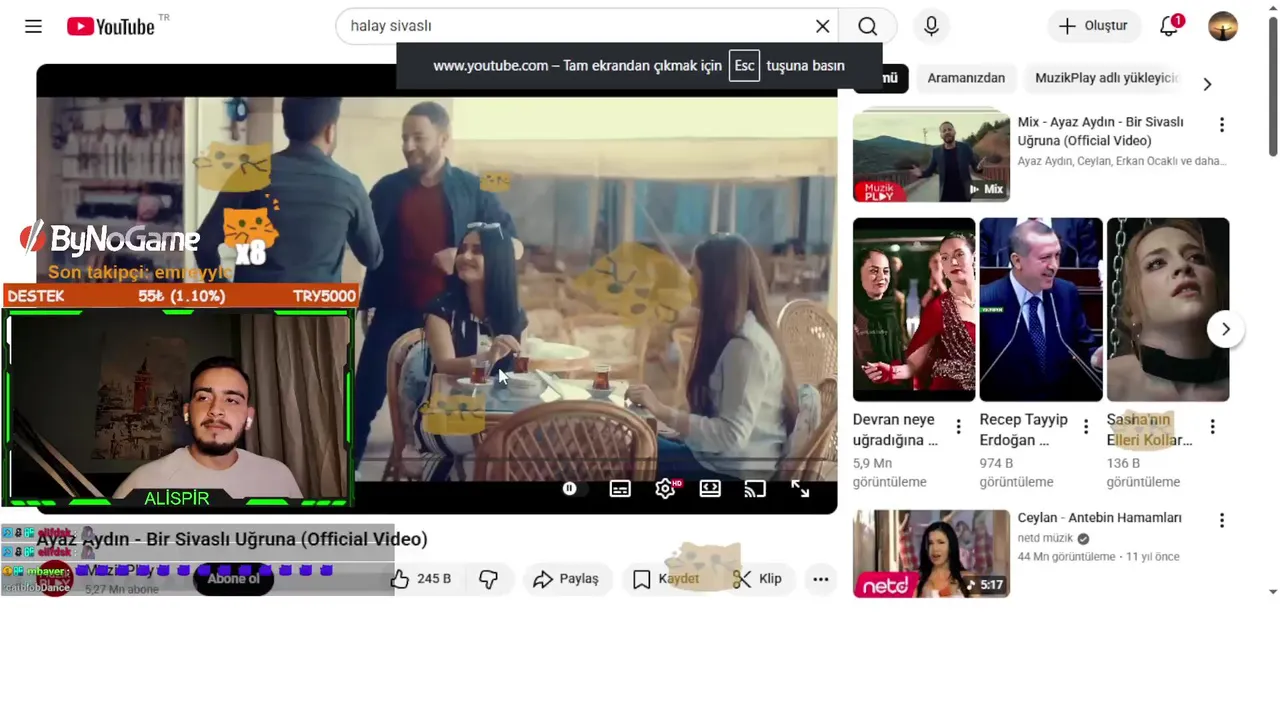Save video with Kaydet
Screen dimensions: 1280x720
[666, 579]
